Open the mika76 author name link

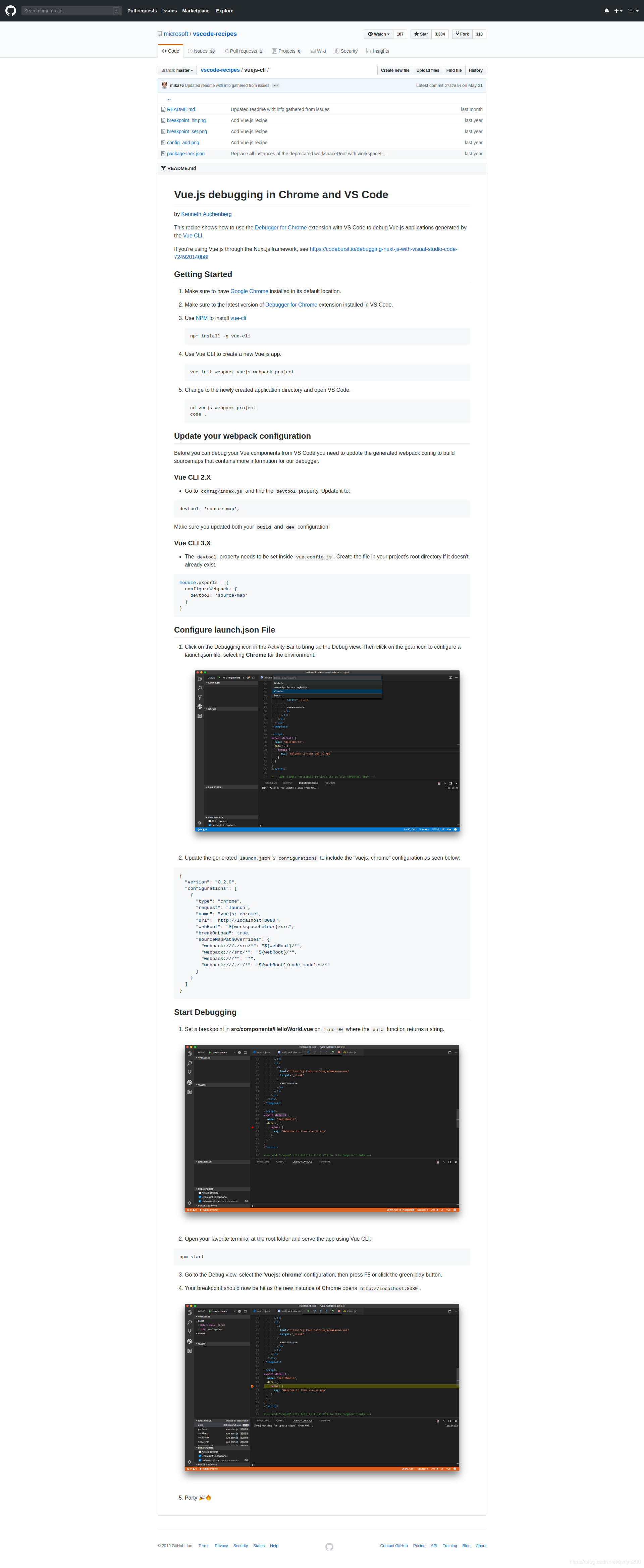tap(176, 86)
